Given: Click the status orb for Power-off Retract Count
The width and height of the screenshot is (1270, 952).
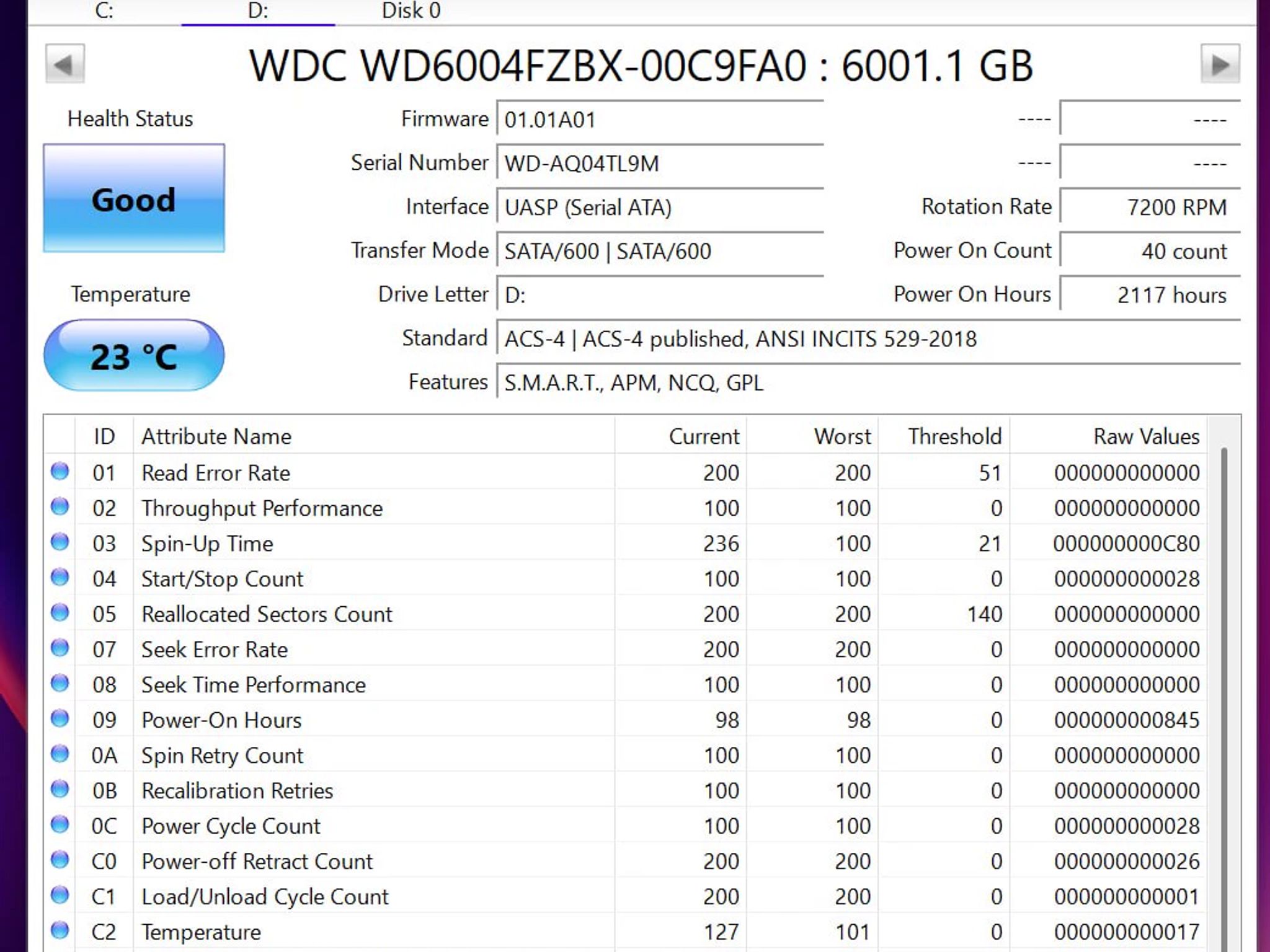Looking at the screenshot, I should pyautogui.click(x=60, y=860).
